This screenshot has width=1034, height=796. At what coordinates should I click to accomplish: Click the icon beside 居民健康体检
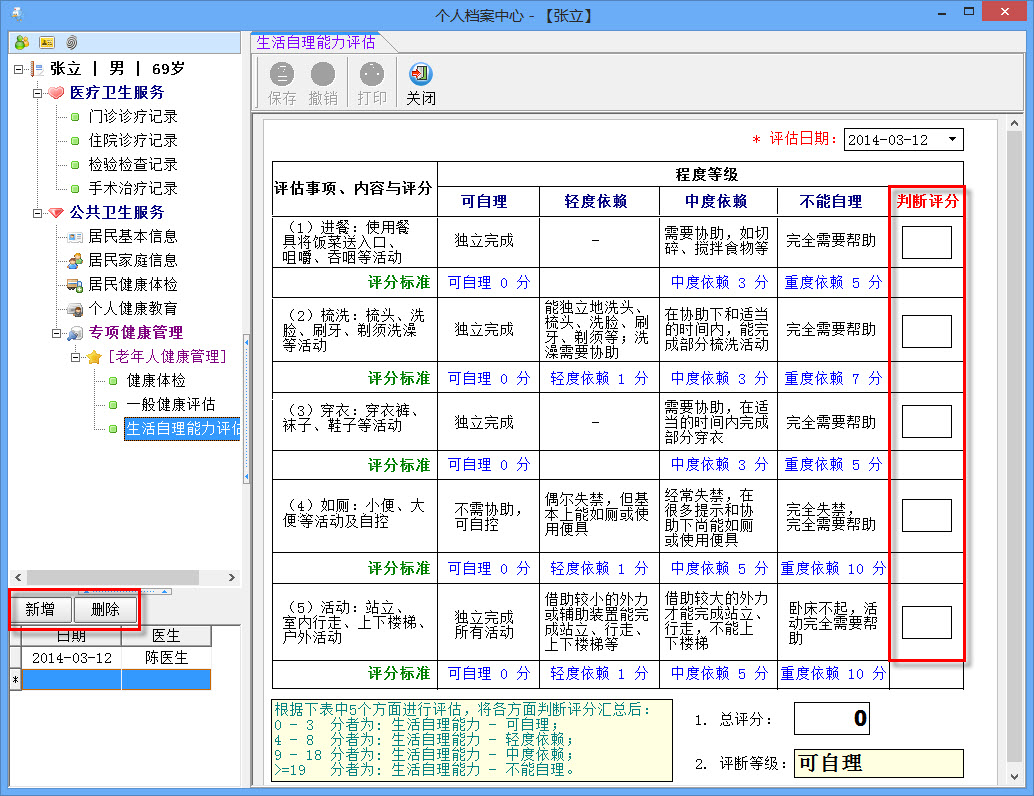click(x=75, y=285)
